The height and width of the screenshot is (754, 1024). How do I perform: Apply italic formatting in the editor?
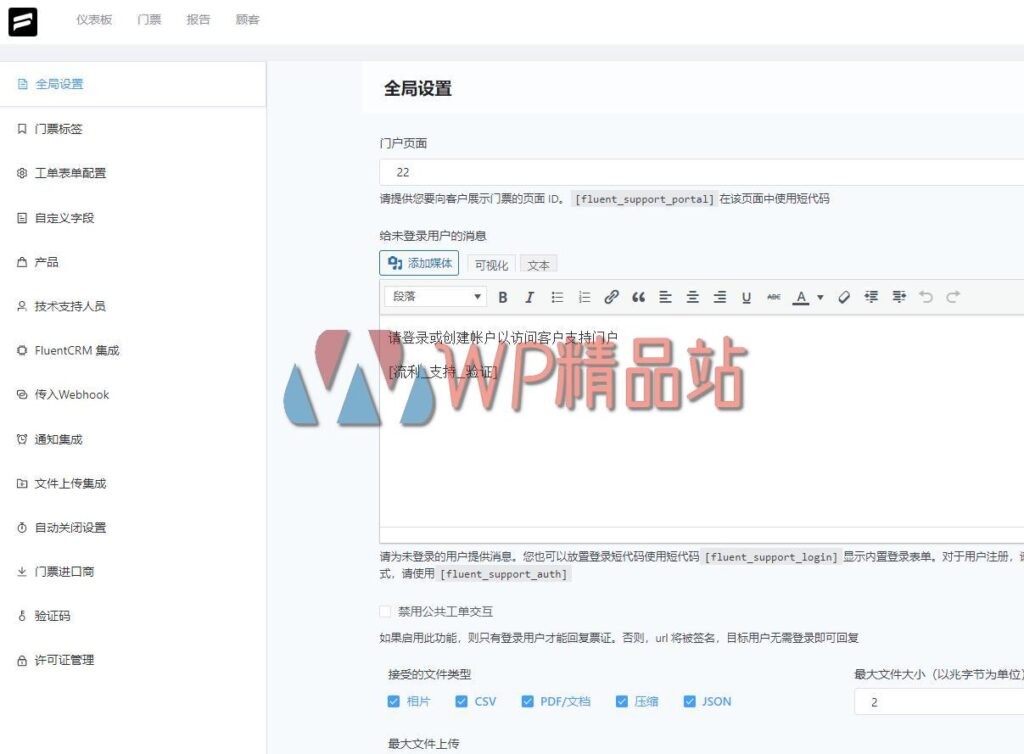coord(529,297)
